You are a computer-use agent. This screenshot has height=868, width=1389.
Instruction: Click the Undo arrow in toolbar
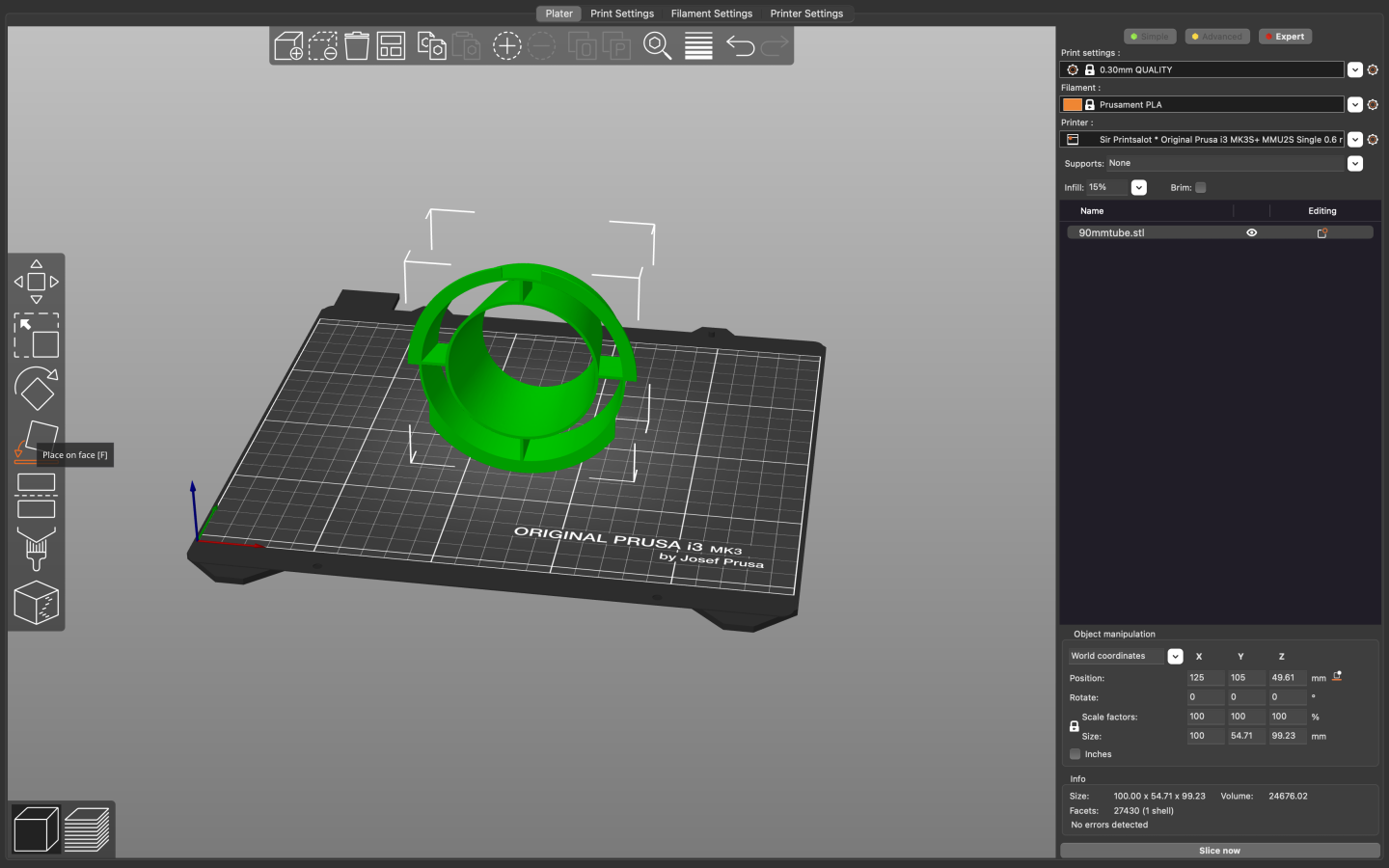coord(740,45)
